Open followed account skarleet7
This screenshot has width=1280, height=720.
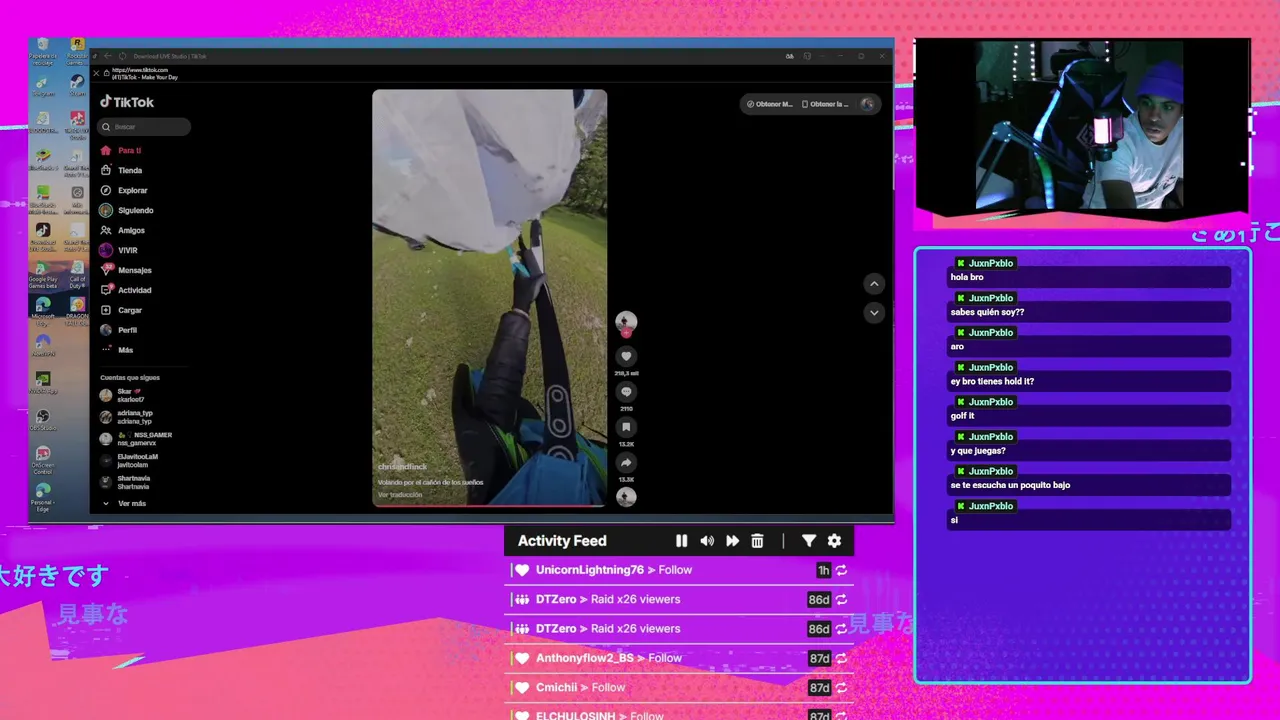click(124, 395)
